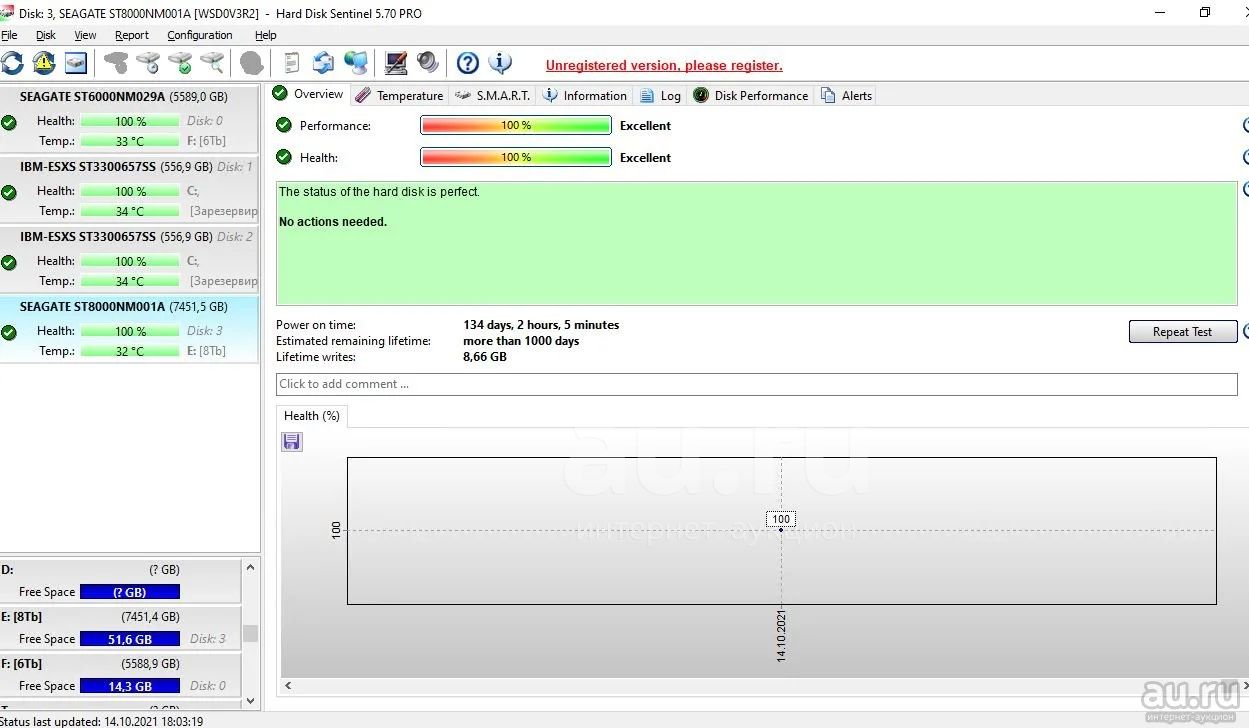Select IBM-ESXS ST3300657SS labeled Disk: 2

(x=129, y=260)
